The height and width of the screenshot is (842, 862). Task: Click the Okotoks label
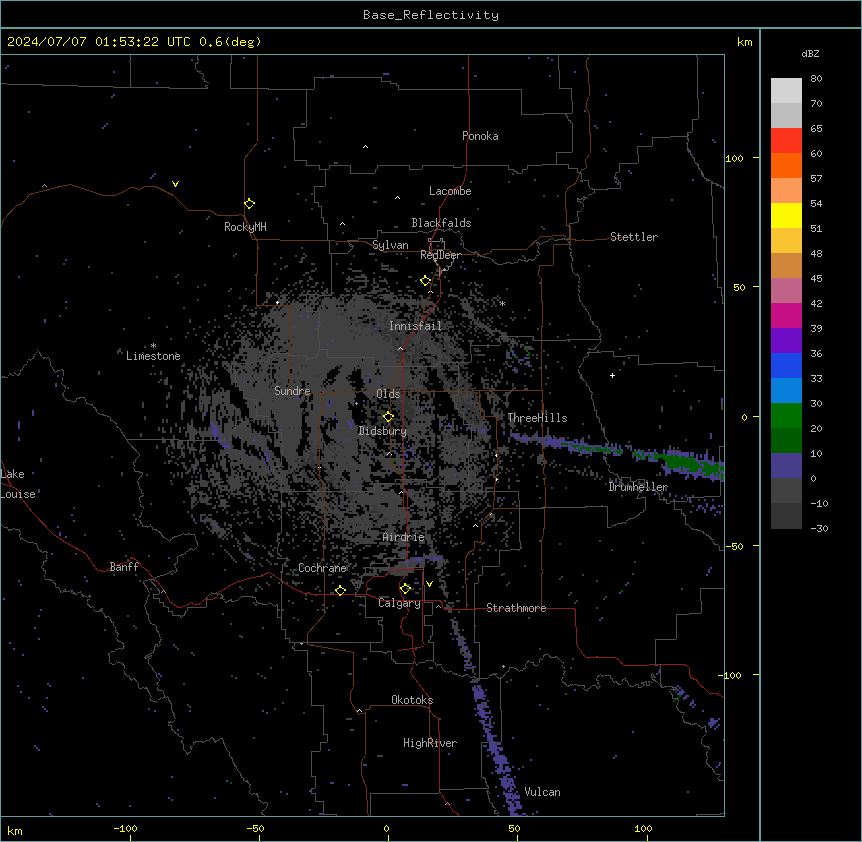412,700
